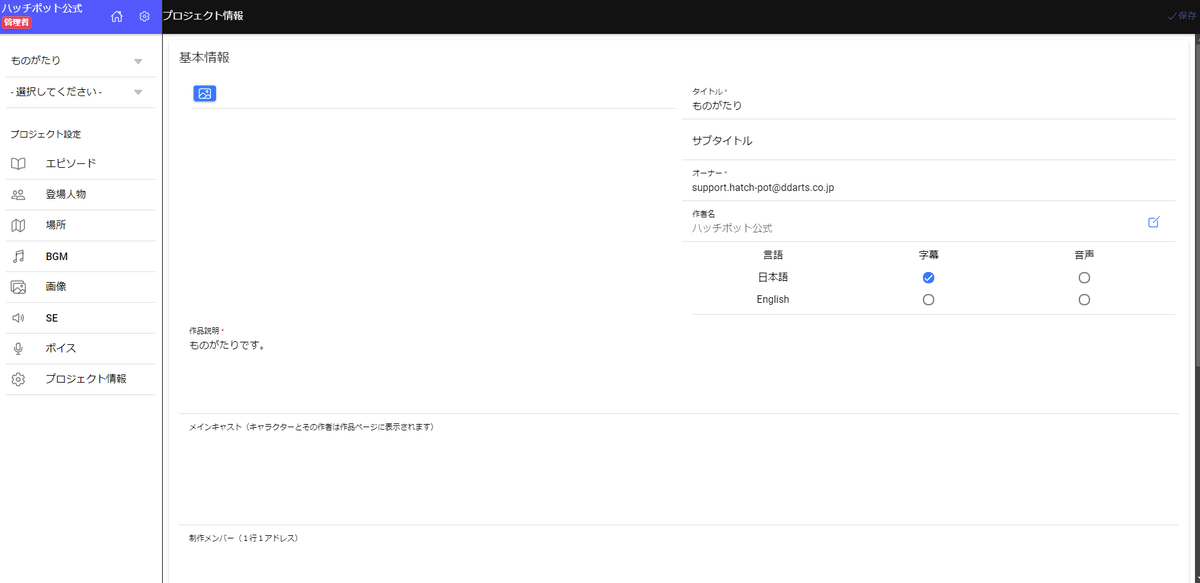Click the プロジェクト情報 gear icon in sidebar
Screen dimensions: 1200x583
tap(18, 379)
